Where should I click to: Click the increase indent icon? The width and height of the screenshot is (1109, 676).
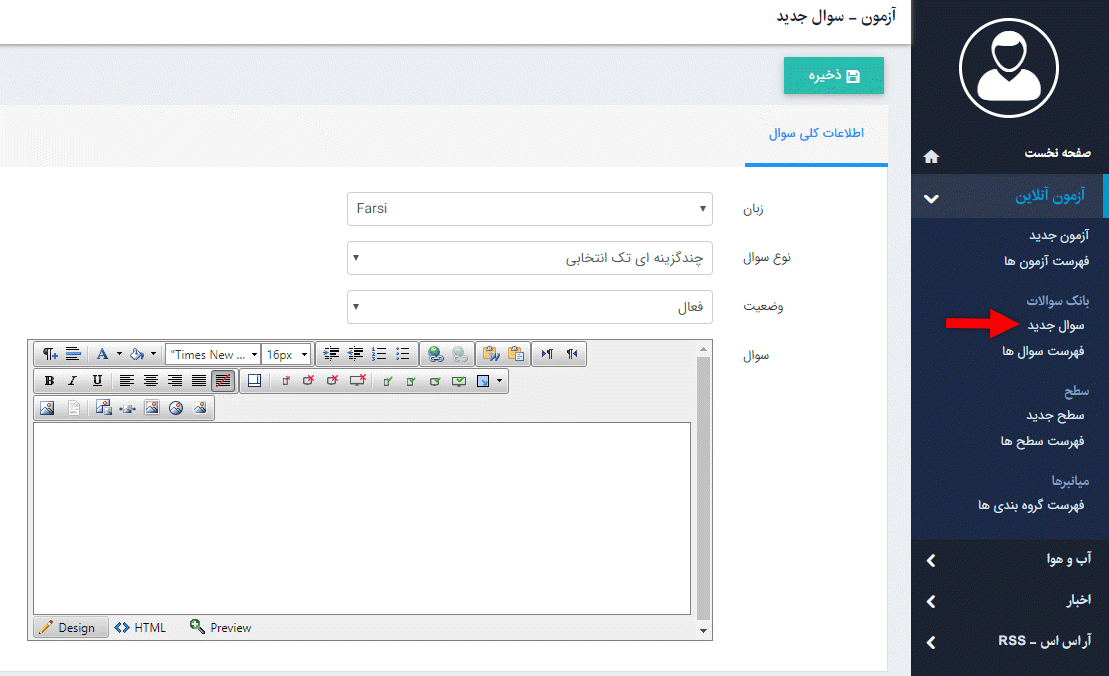point(331,355)
